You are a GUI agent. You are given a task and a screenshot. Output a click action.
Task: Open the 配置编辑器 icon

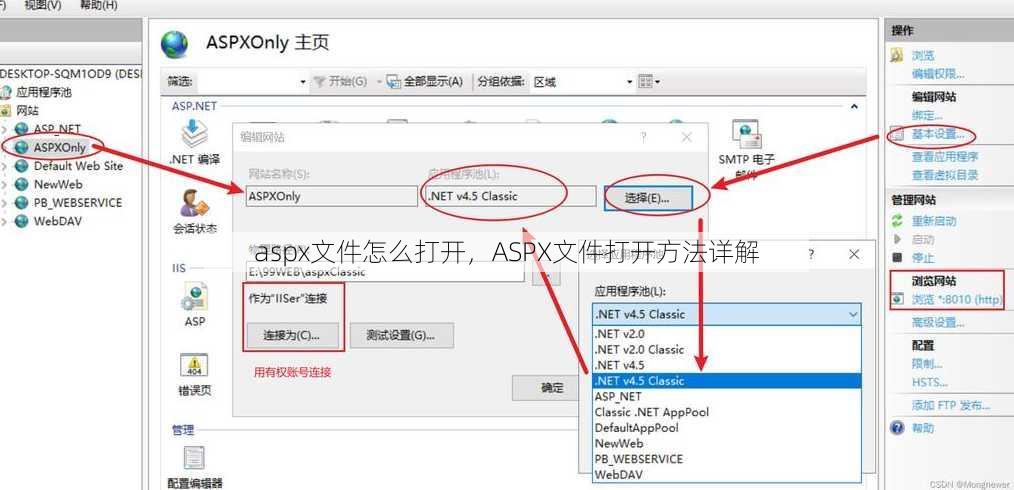tap(194, 458)
